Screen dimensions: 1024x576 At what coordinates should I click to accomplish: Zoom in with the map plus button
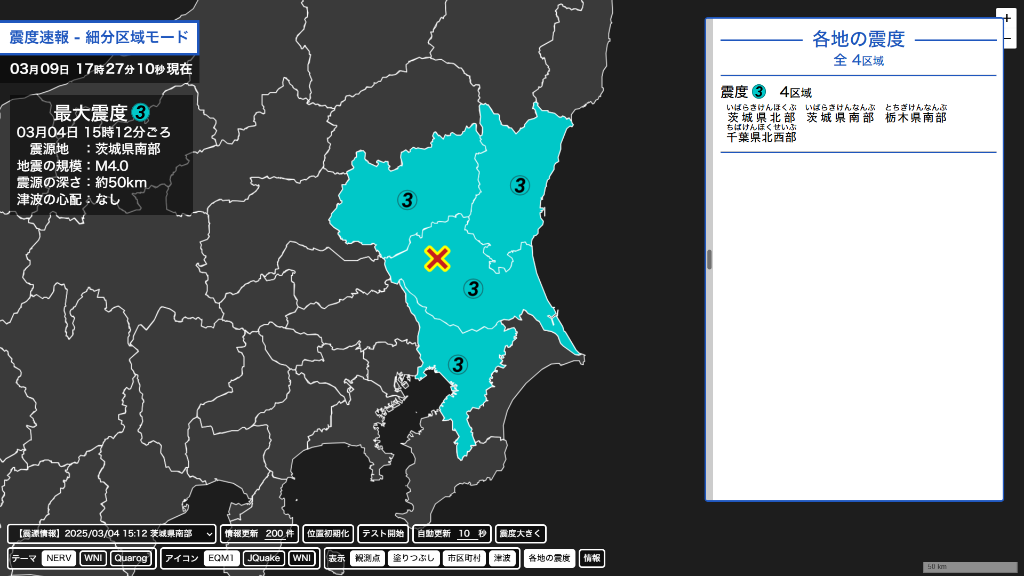coord(1006,18)
